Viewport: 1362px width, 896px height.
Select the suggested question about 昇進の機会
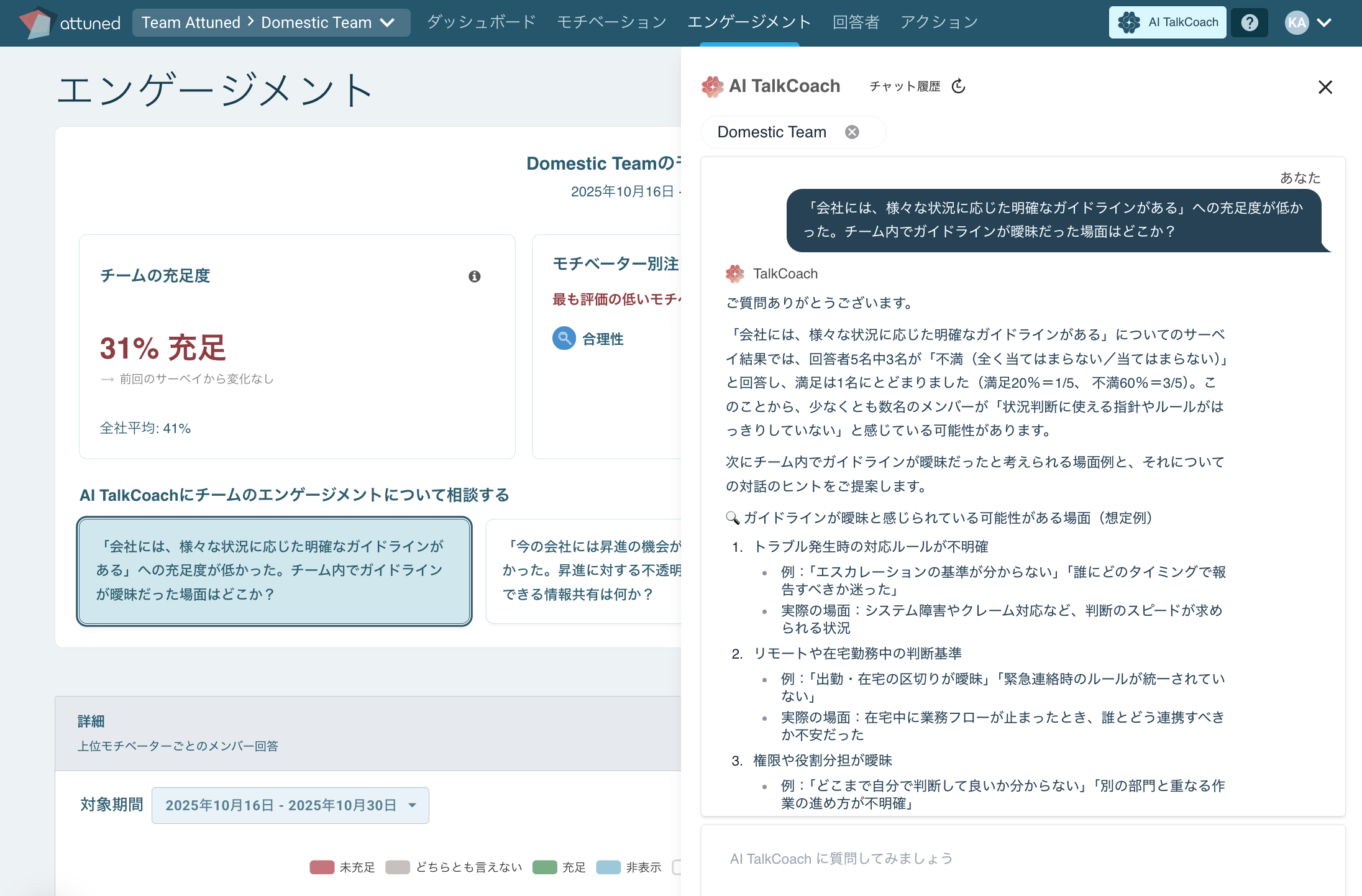(x=584, y=570)
